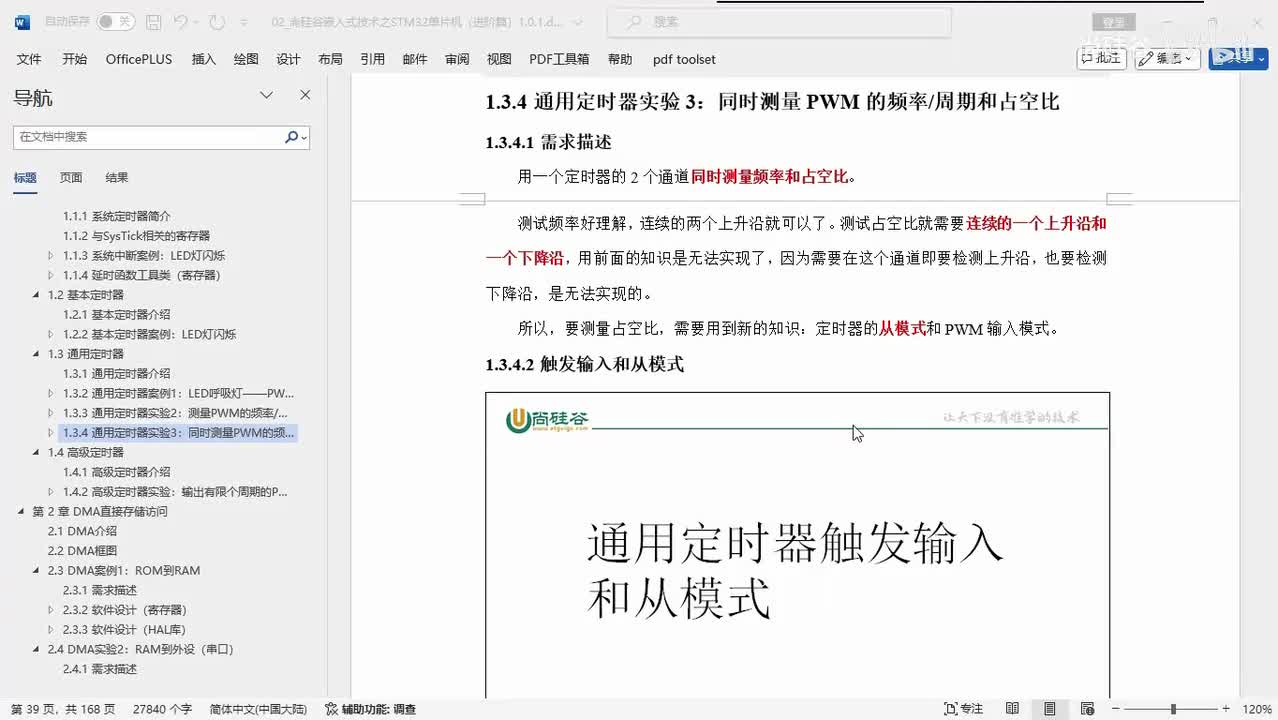The width and height of the screenshot is (1278, 720).
Task: Go to heading 1.2.1 基本定时器介绍
Action: click(x=117, y=314)
